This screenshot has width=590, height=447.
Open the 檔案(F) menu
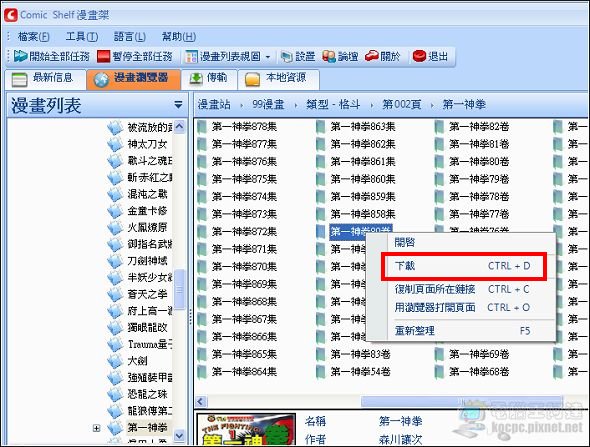coord(33,36)
